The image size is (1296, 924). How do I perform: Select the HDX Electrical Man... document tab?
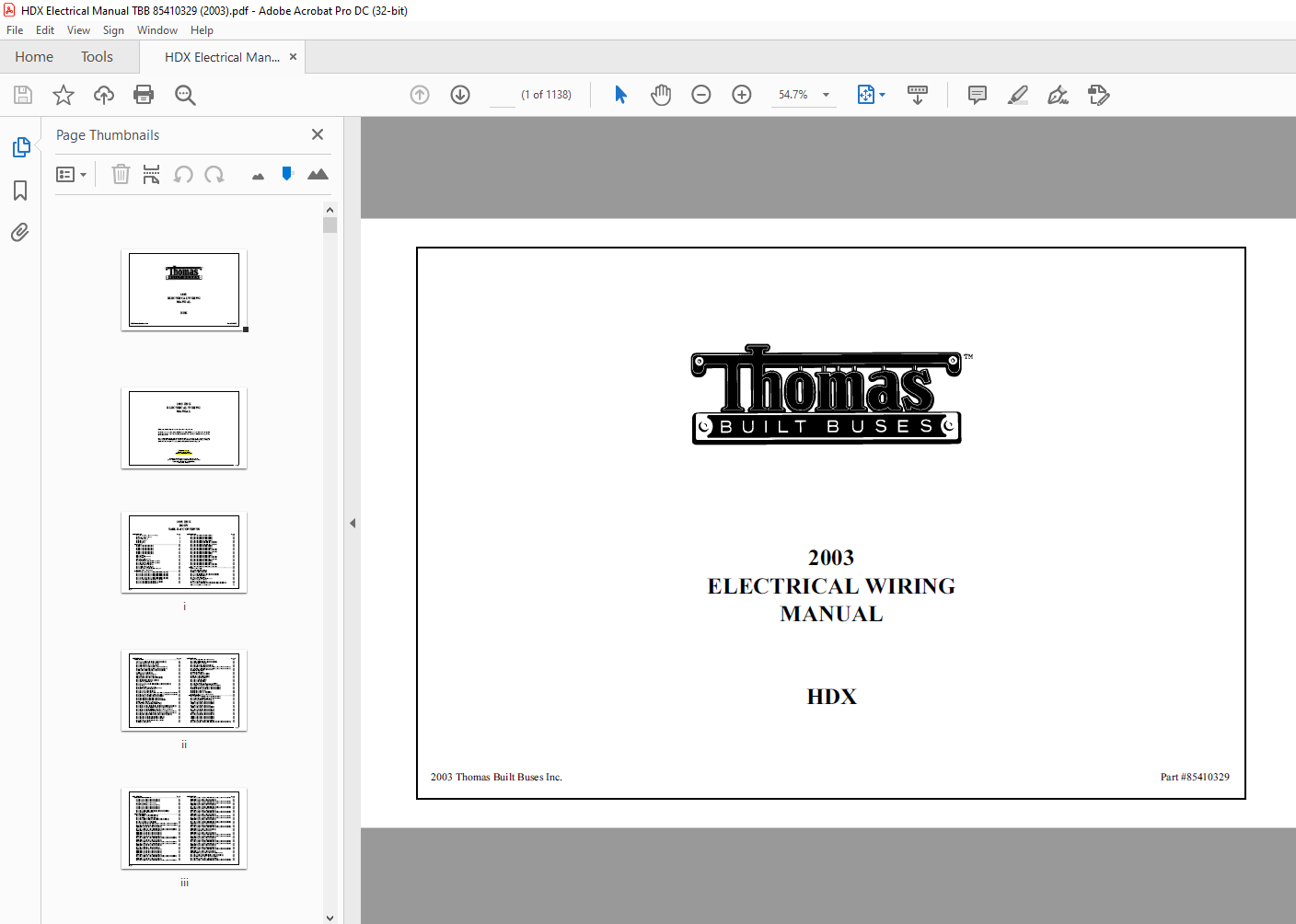tap(222, 57)
